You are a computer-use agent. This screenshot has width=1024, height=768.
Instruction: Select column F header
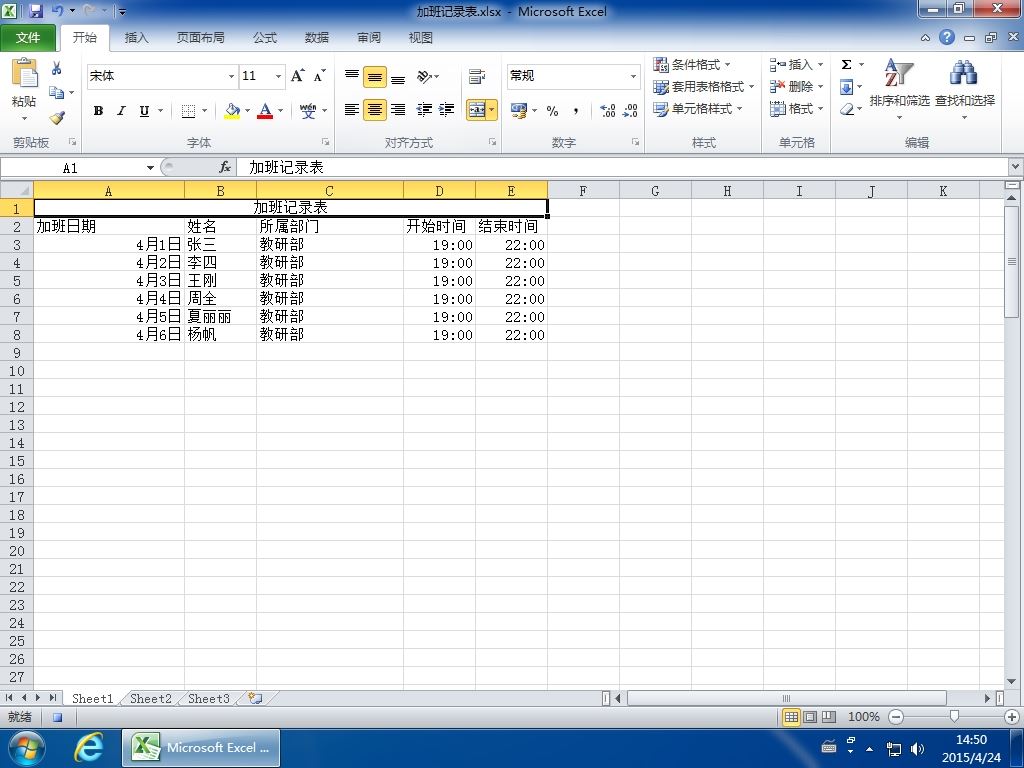pos(583,191)
